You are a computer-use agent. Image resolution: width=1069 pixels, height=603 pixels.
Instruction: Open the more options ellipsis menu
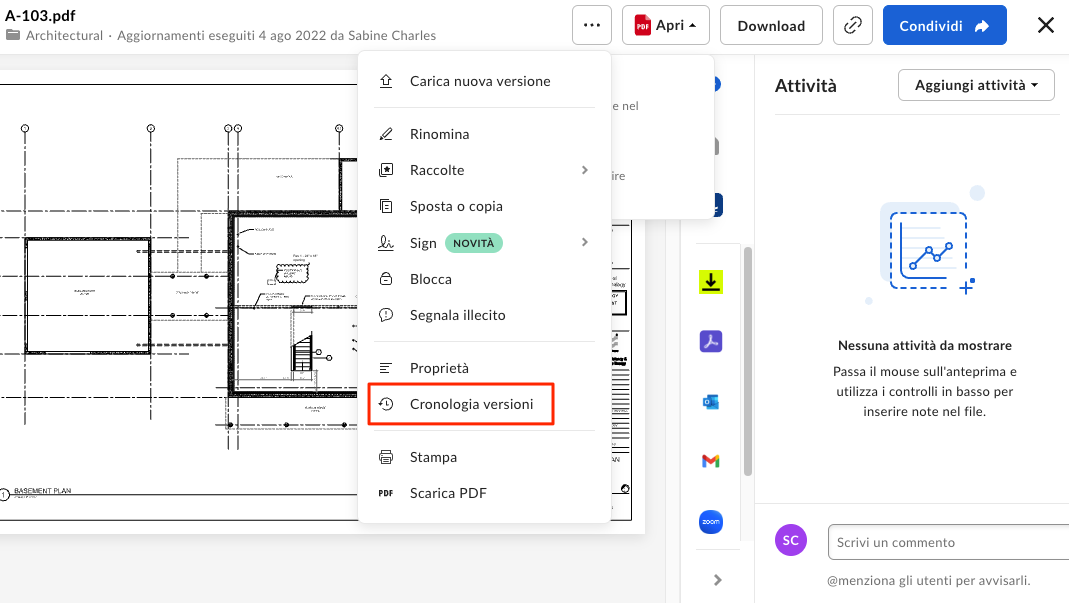(x=591, y=25)
